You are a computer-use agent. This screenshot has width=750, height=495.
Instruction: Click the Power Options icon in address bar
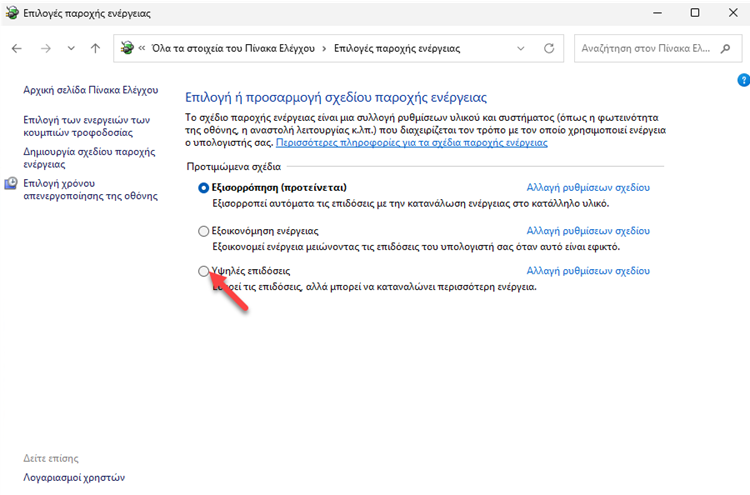[x=127, y=48]
